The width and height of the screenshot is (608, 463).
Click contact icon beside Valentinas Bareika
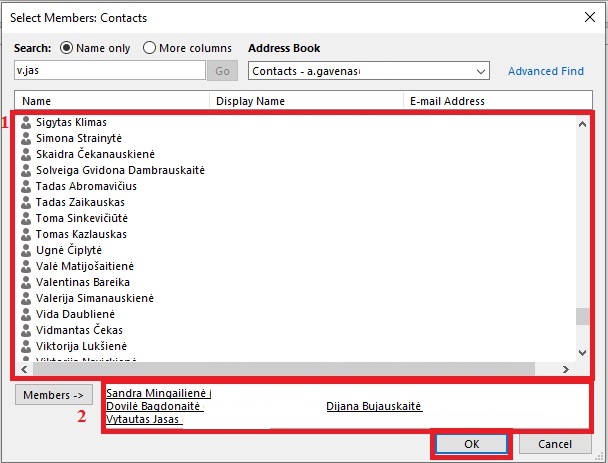pyautogui.click(x=27, y=282)
